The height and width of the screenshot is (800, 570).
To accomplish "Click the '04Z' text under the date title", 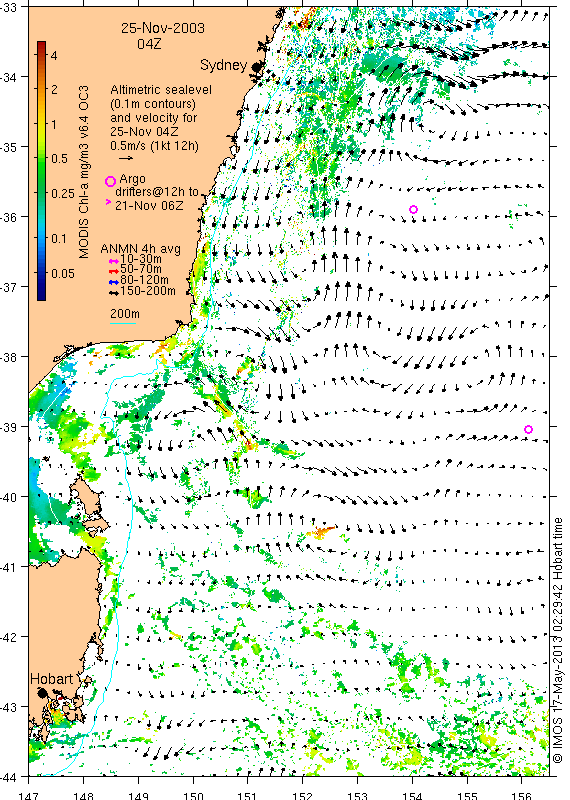I will [x=150, y=44].
